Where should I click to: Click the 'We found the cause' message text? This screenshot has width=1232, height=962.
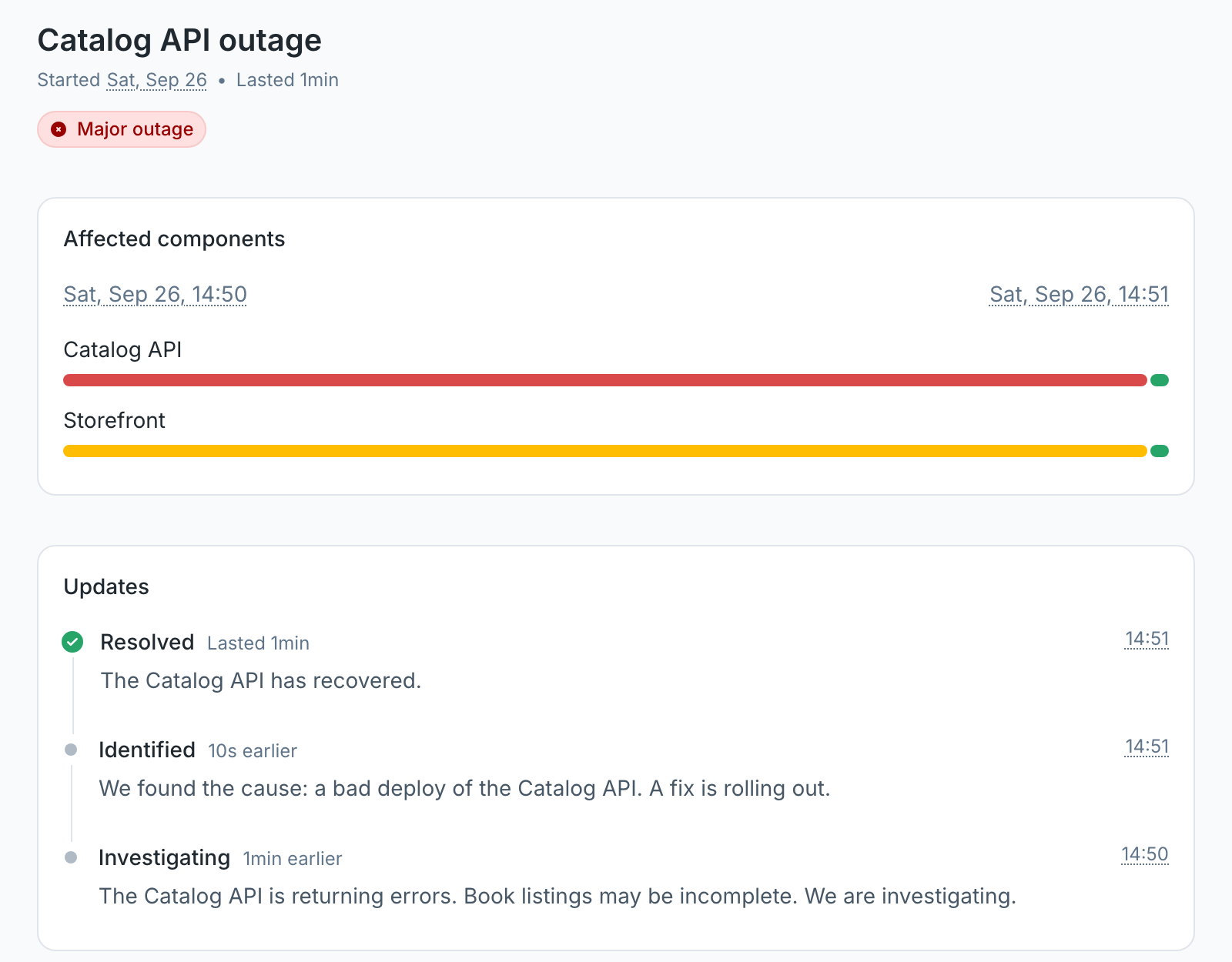tap(464, 788)
